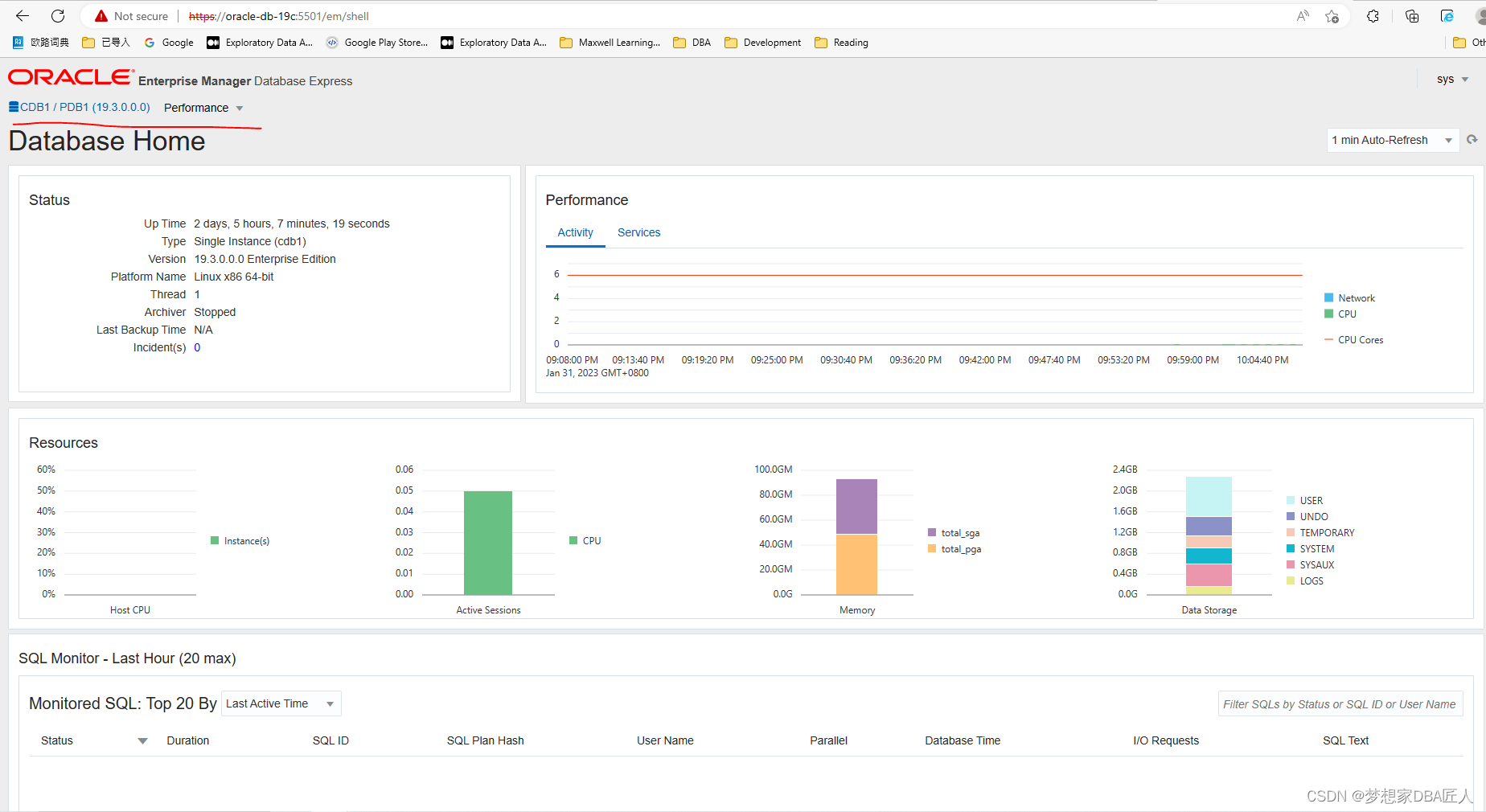The width and height of the screenshot is (1486, 812).
Task: Open Google bookmark
Action: [169, 43]
